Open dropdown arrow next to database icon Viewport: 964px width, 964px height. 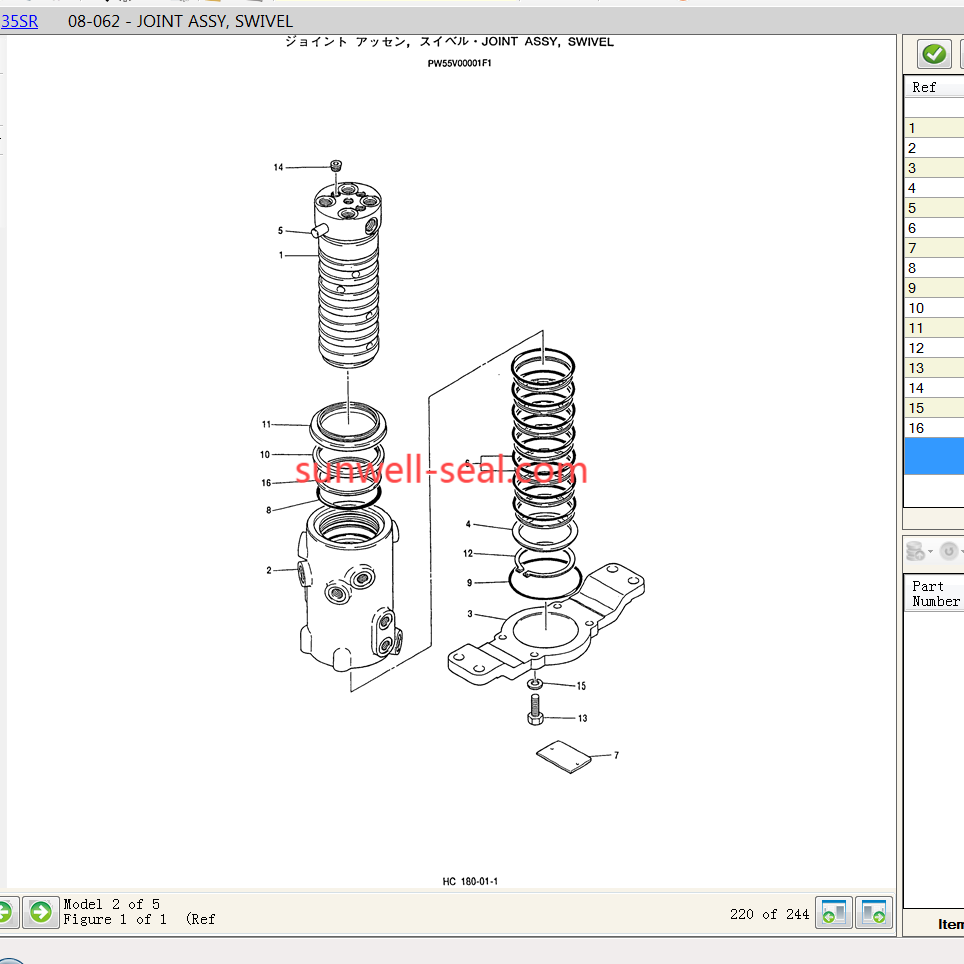930,551
